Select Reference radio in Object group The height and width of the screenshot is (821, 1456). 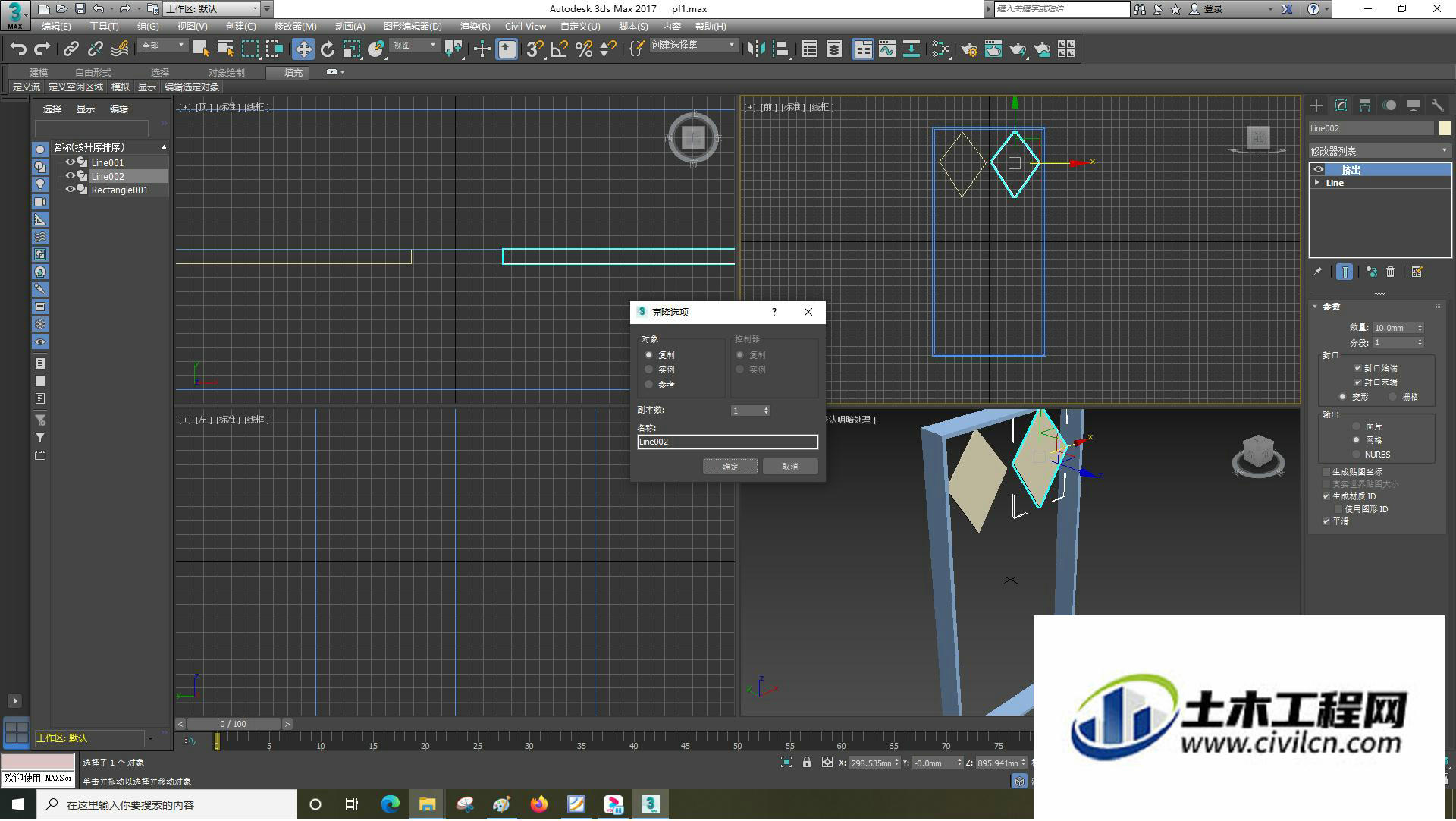point(649,385)
